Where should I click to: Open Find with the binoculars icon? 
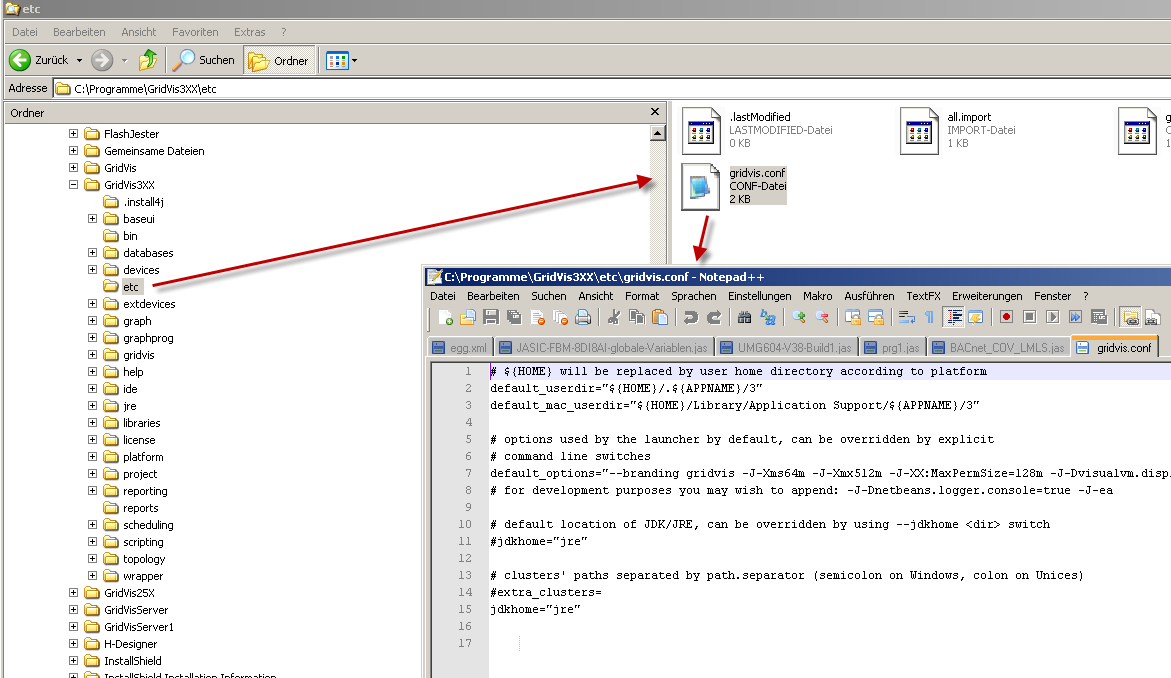tap(744, 318)
